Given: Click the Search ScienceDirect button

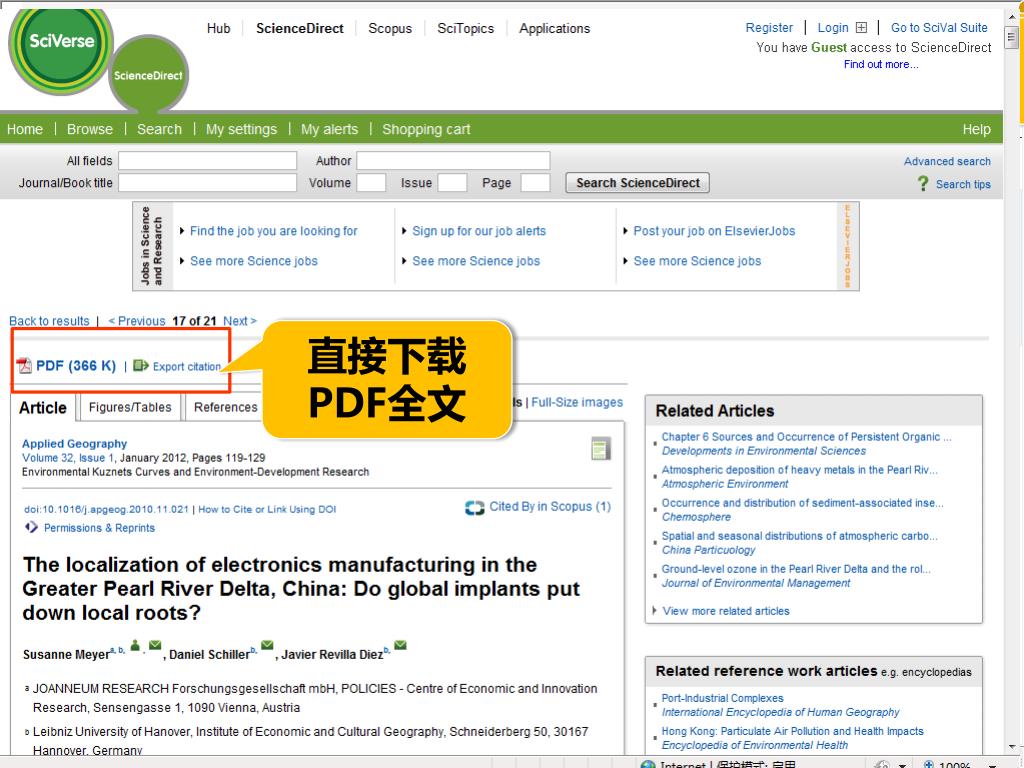Looking at the screenshot, I should [x=637, y=183].
